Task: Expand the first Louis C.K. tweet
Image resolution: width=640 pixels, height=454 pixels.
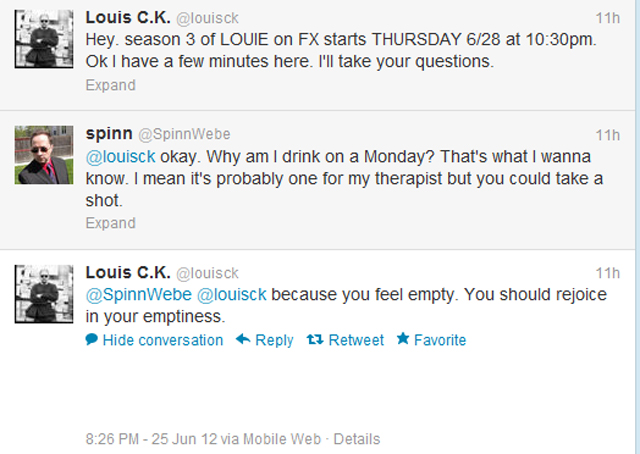Action: pyautogui.click(x=110, y=85)
